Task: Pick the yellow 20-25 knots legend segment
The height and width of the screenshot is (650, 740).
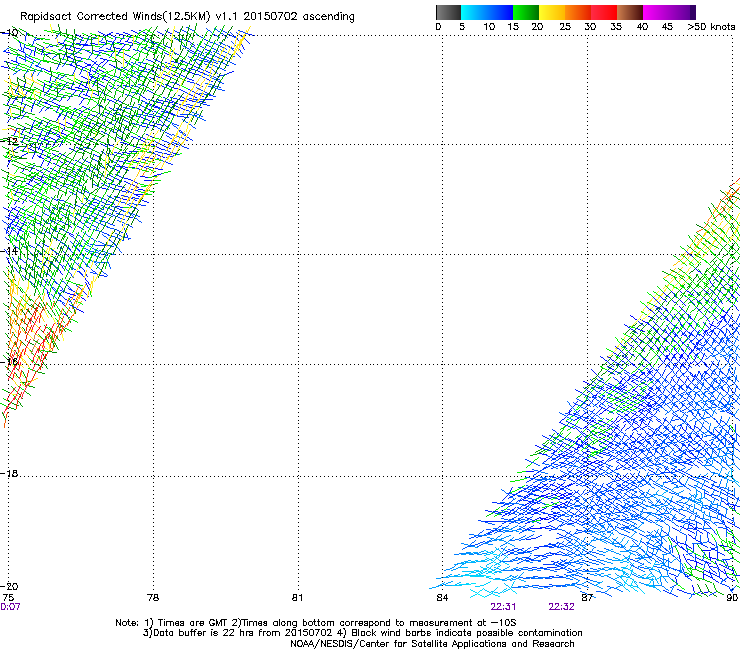Action: click(x=552, y=12)
